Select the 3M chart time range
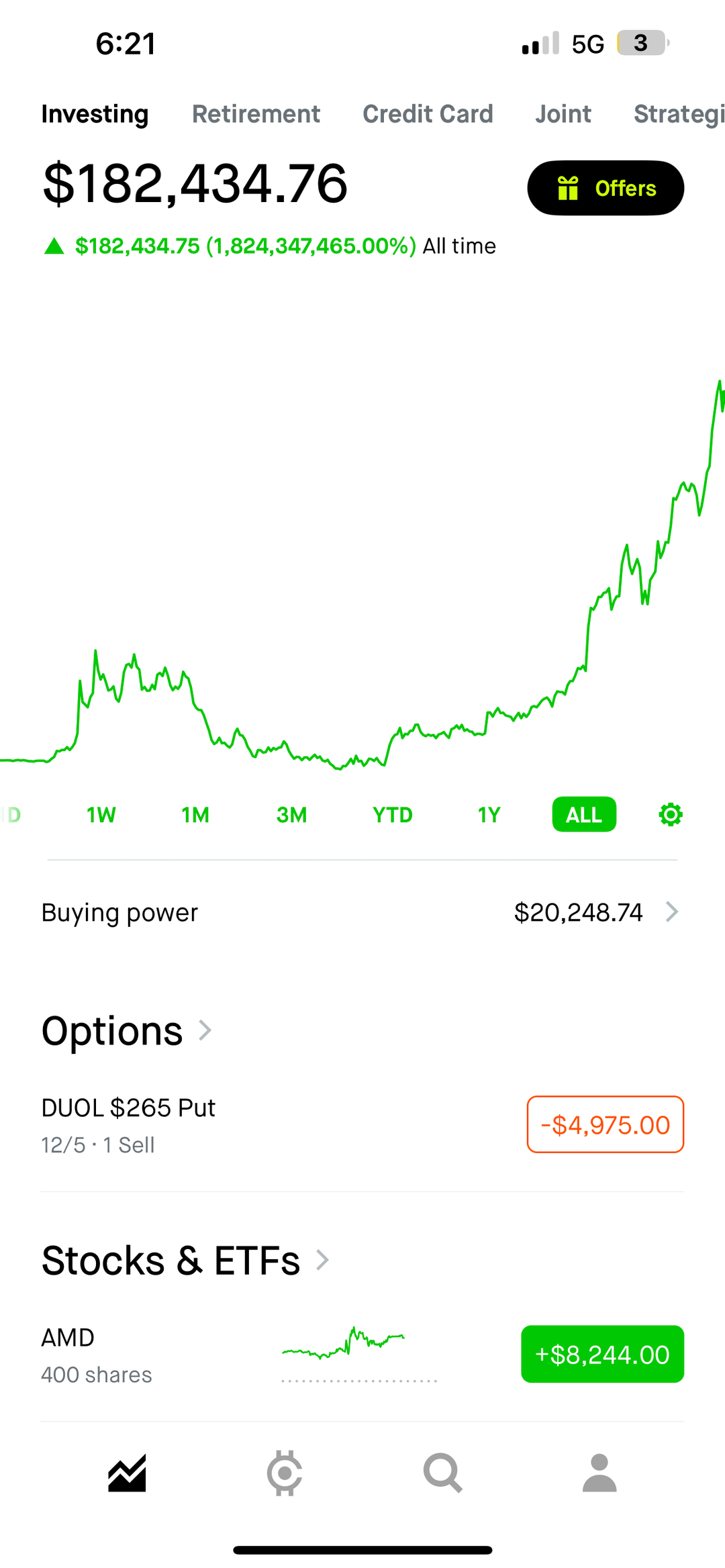Image resolution: width=725 pixels, height=1568 pixels. coord(291,815)
